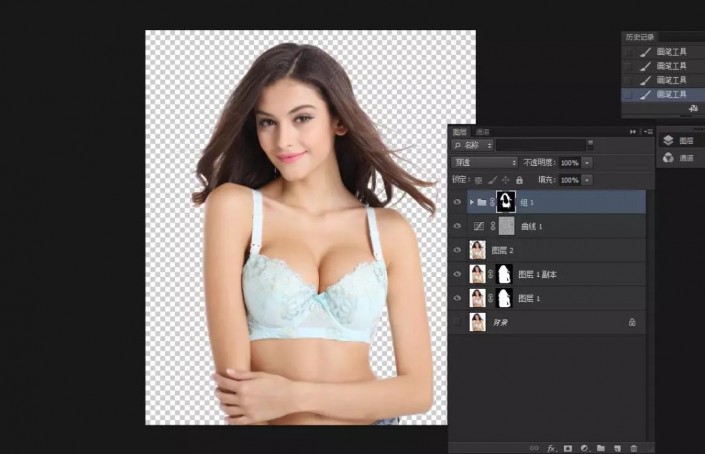Lock position move icon
The image size is (705, 454).
point(505,180)
